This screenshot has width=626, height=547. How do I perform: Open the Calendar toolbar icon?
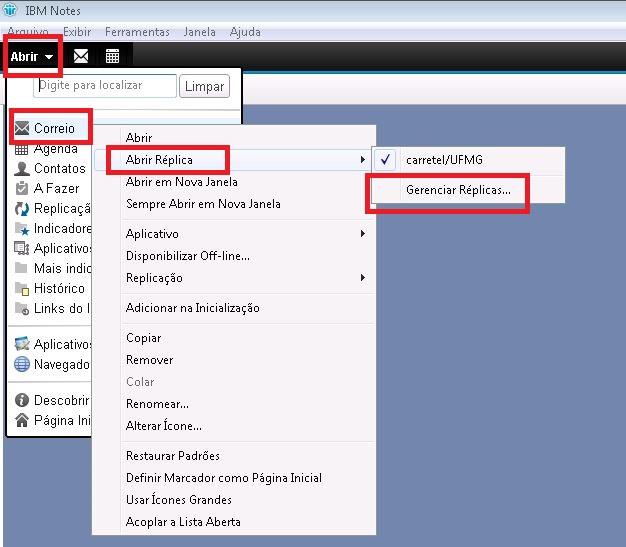(x=112, y=56)
